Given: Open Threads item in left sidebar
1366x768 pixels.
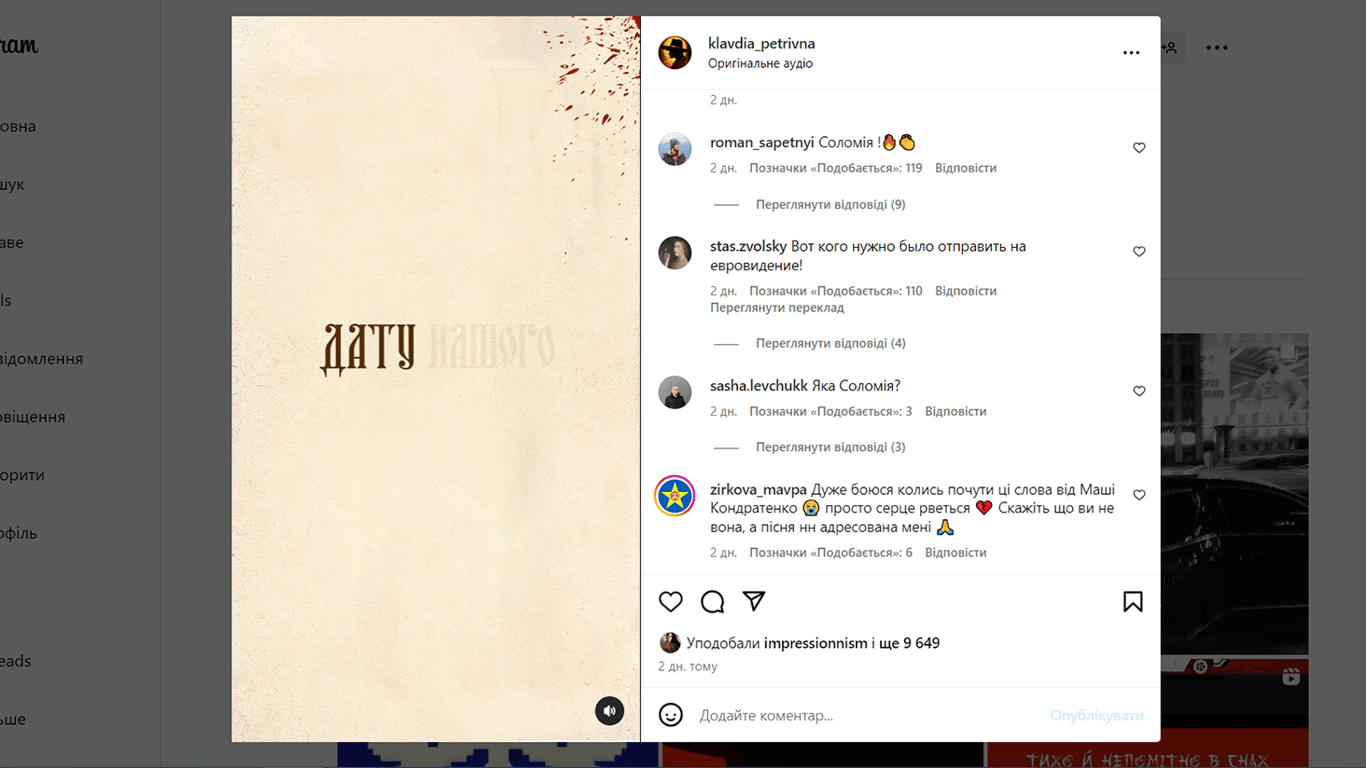Looking at the screenshot, I should click(x=16, y=661).
